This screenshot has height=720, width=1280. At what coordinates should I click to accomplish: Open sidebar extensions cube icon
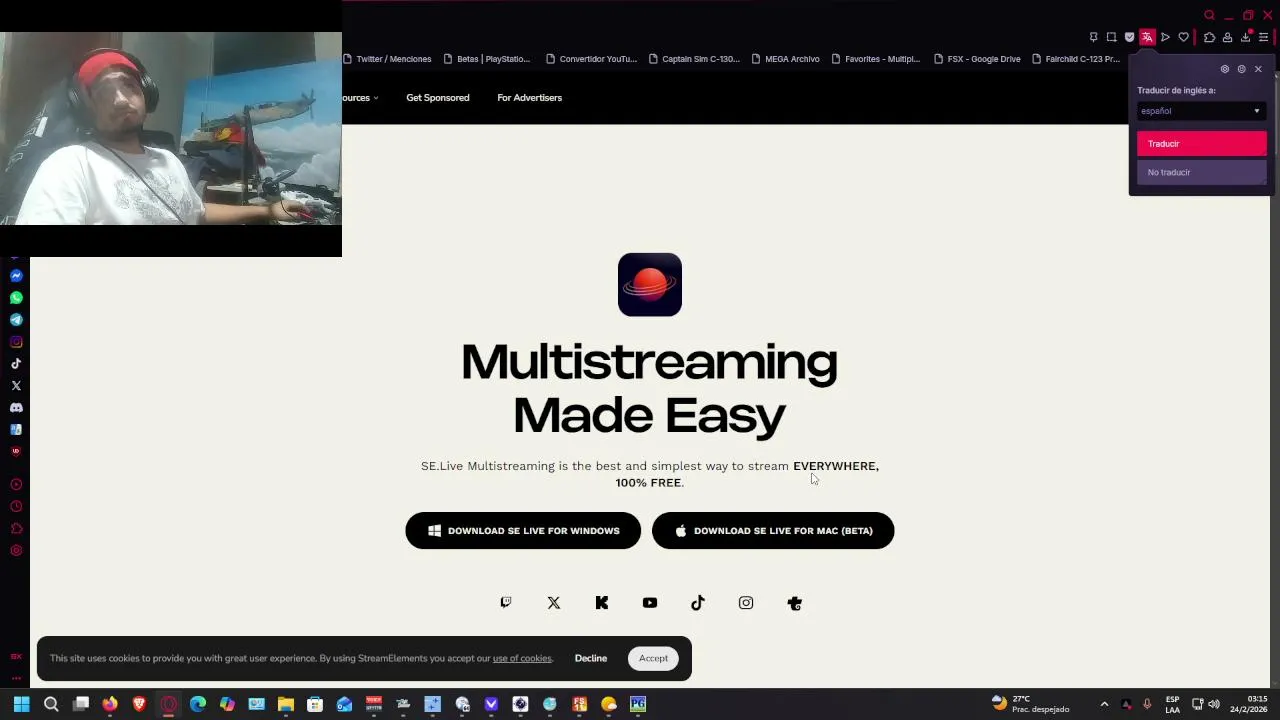pos(16,529)
